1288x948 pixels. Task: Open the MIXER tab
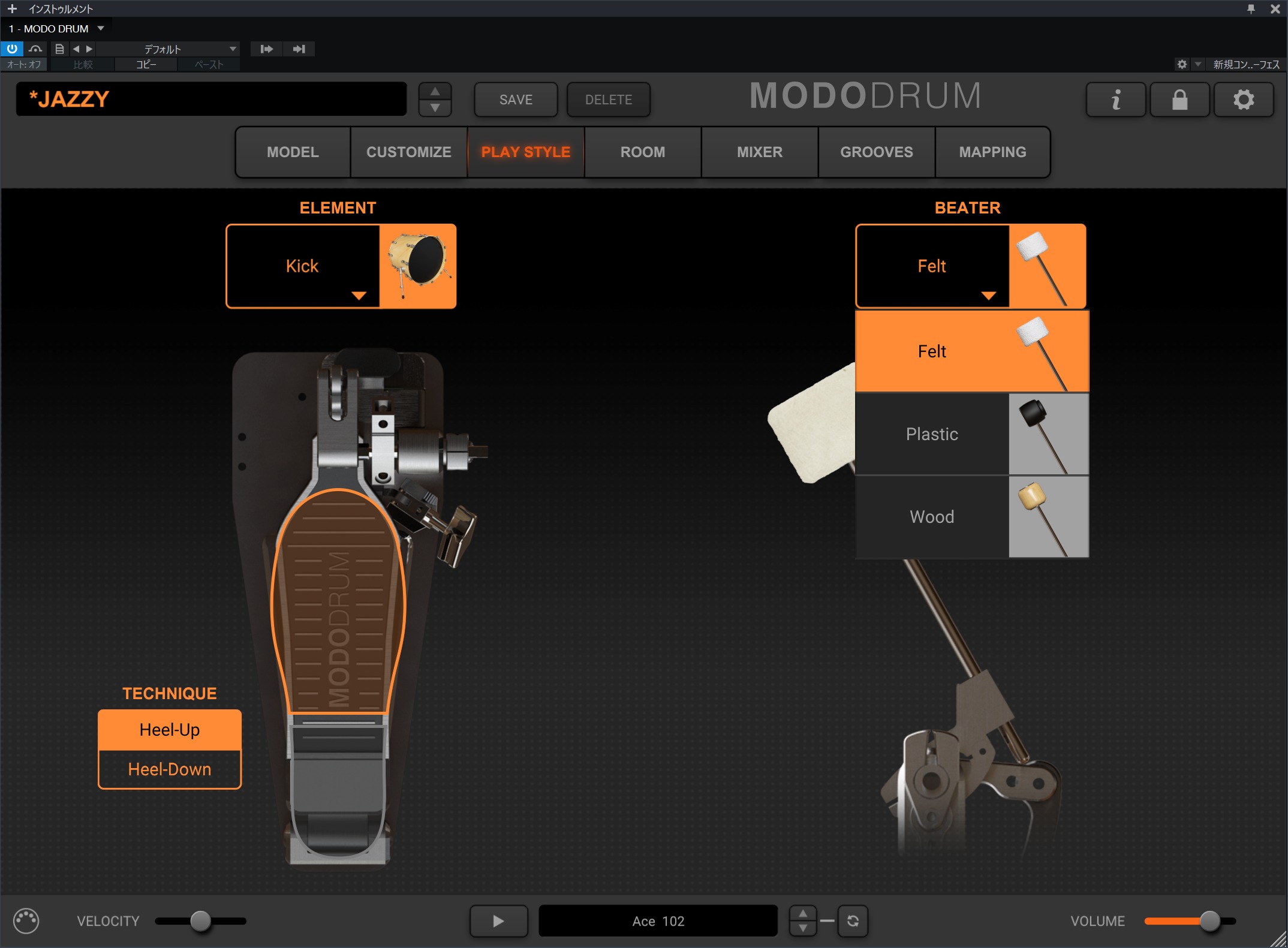coord(760,152)
